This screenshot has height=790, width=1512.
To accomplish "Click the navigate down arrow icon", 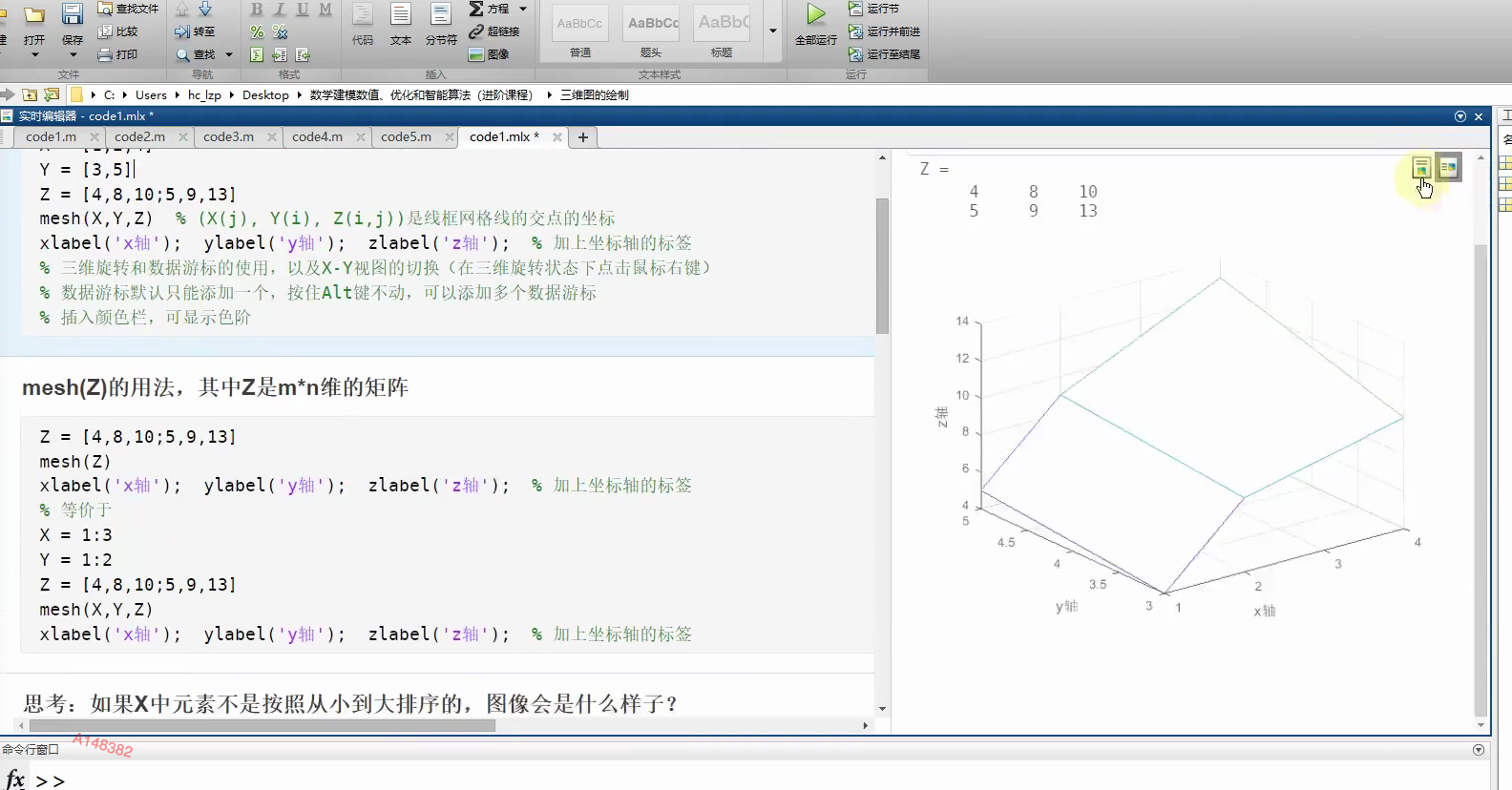I will (x=205, y=9).
